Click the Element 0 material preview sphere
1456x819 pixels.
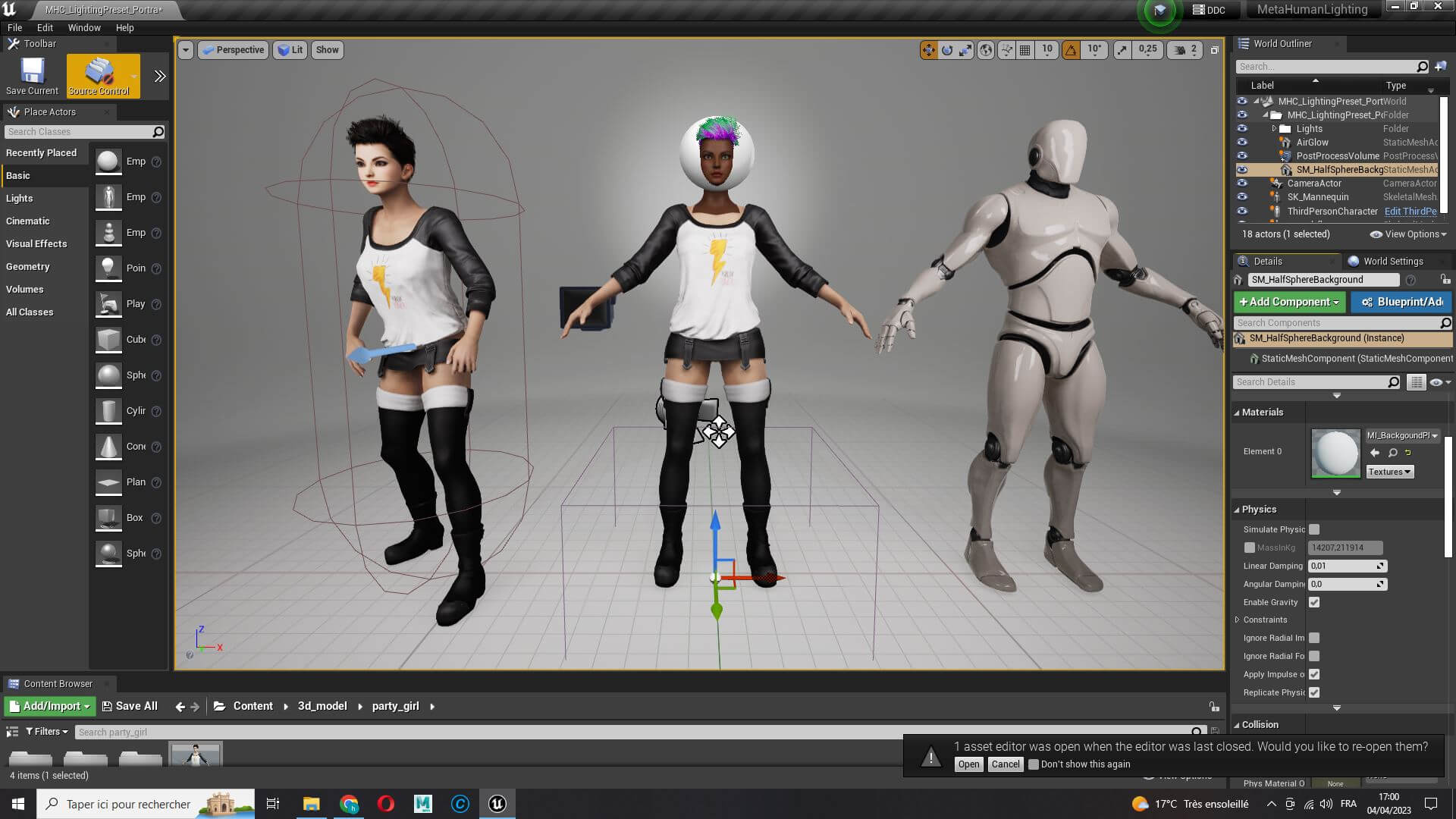pos(1335,453)
